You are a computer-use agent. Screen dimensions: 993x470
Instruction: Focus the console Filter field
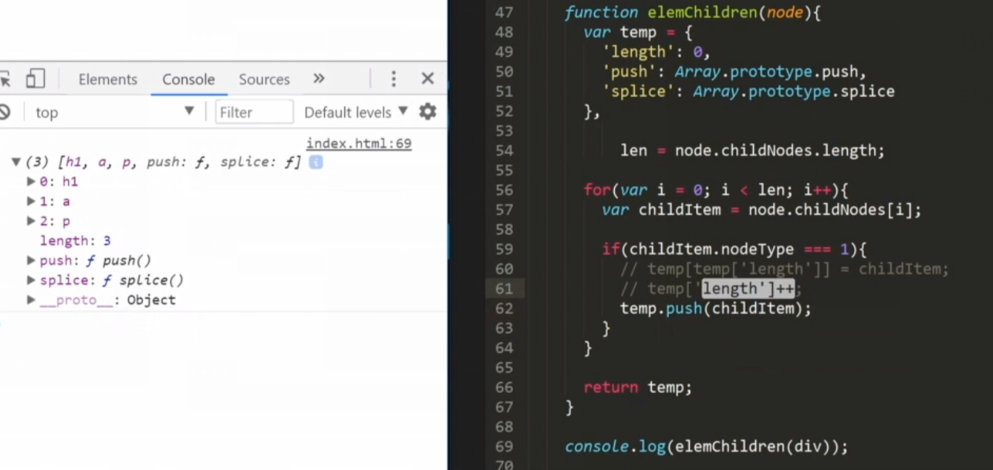[x=254, y=112]
